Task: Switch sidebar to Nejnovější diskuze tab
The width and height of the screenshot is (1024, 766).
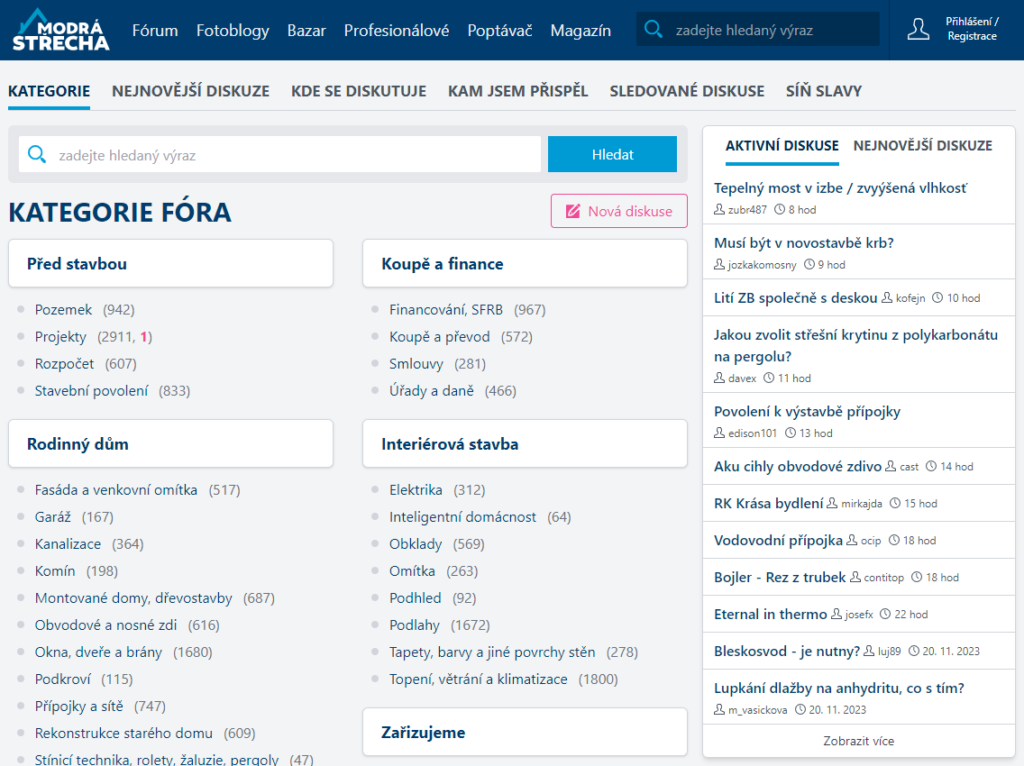Action: (x=922, y=146)
